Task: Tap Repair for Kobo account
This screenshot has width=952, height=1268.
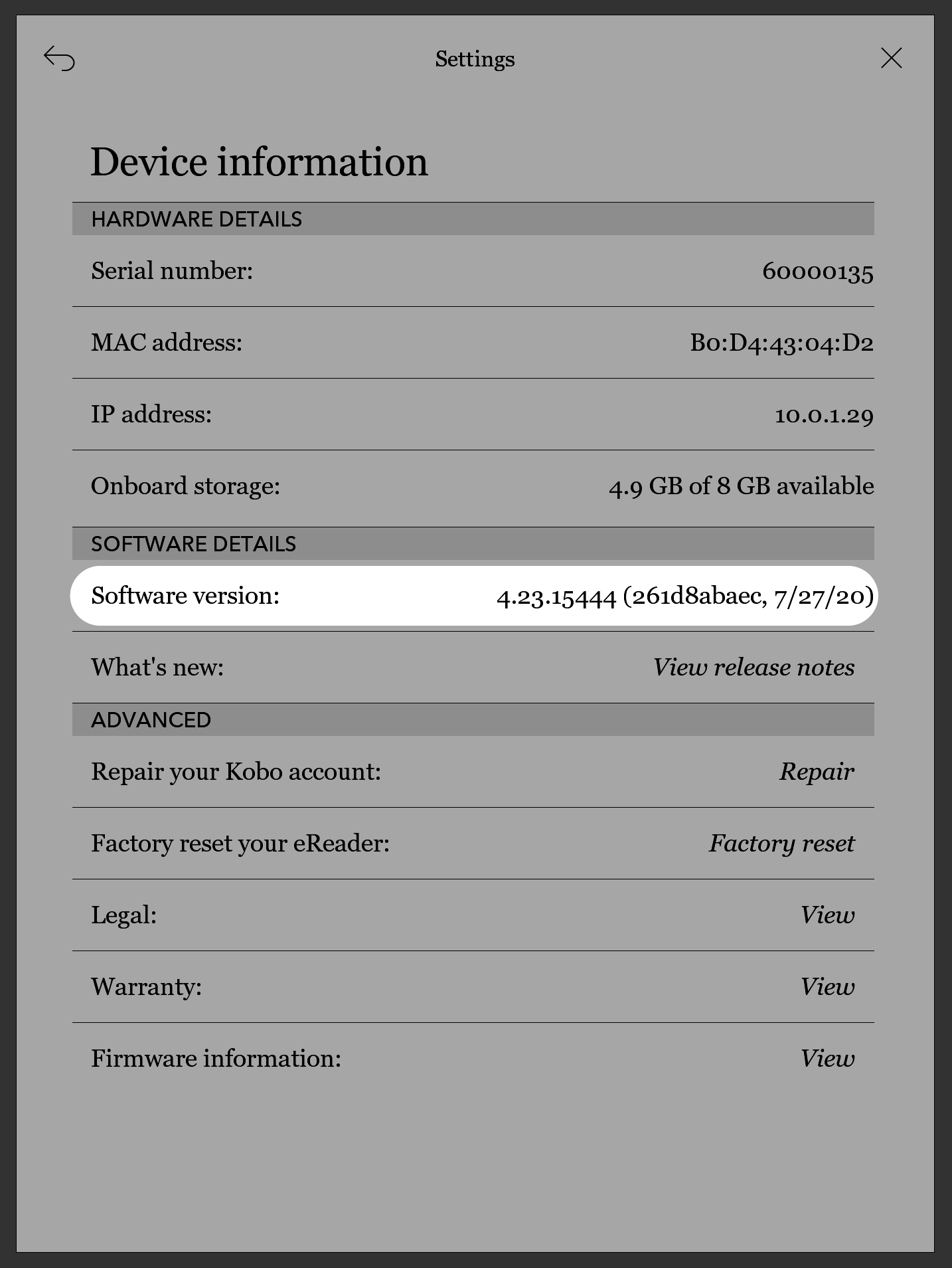Action: click(817, 772)
